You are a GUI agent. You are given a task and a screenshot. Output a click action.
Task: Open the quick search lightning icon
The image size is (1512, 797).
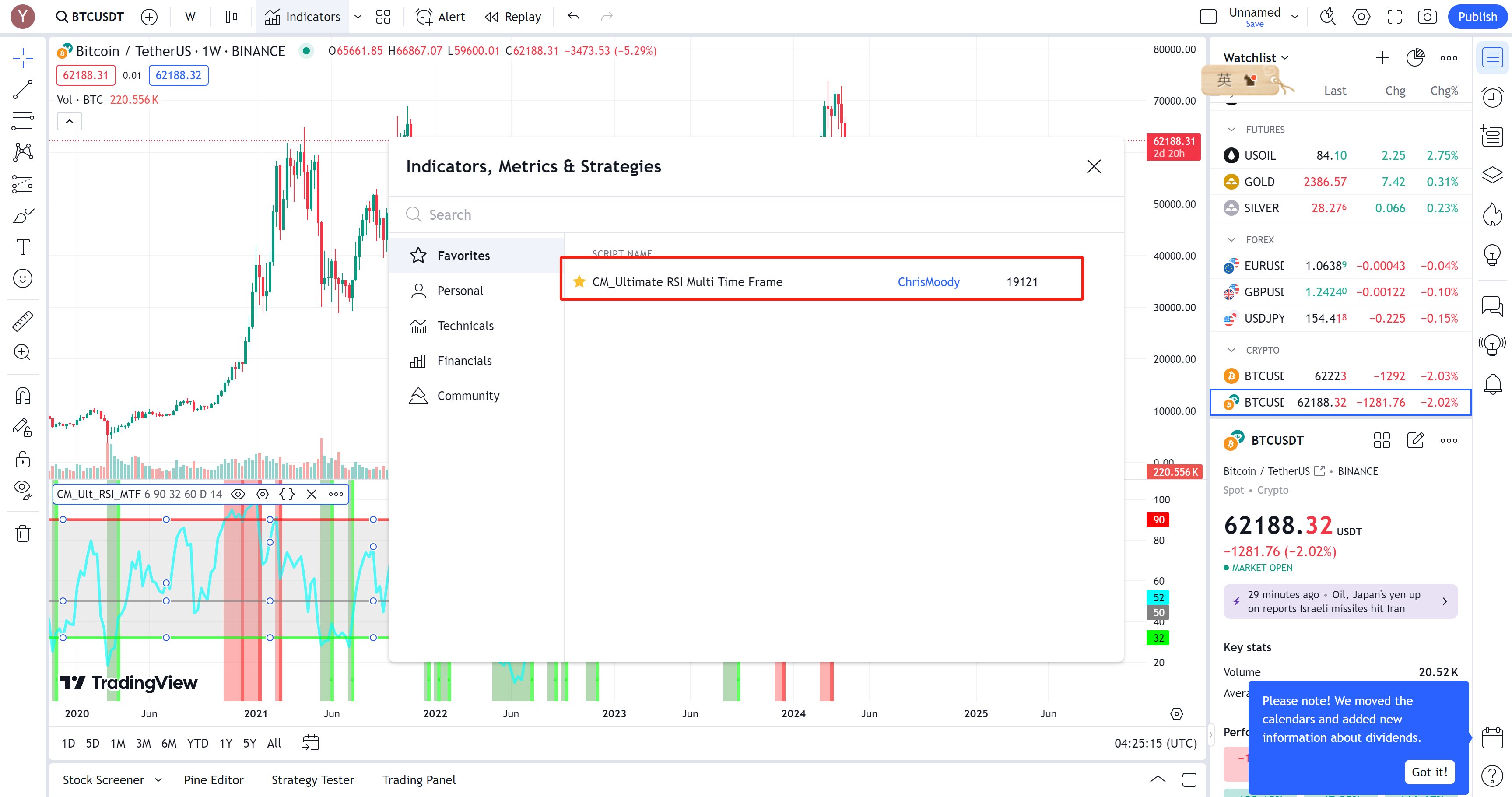(1328, 17)
